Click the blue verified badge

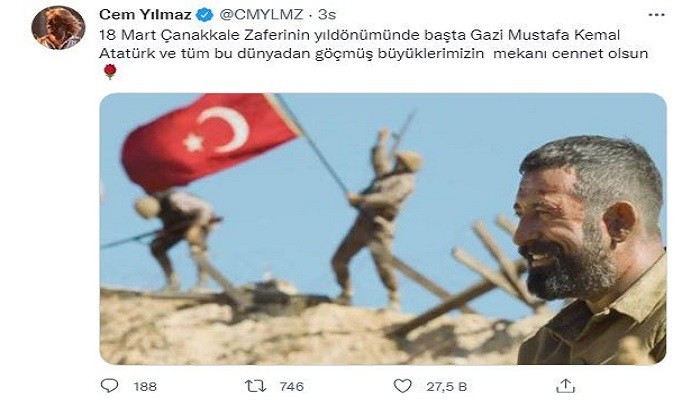pyautogui.click(x=205, y=15)
